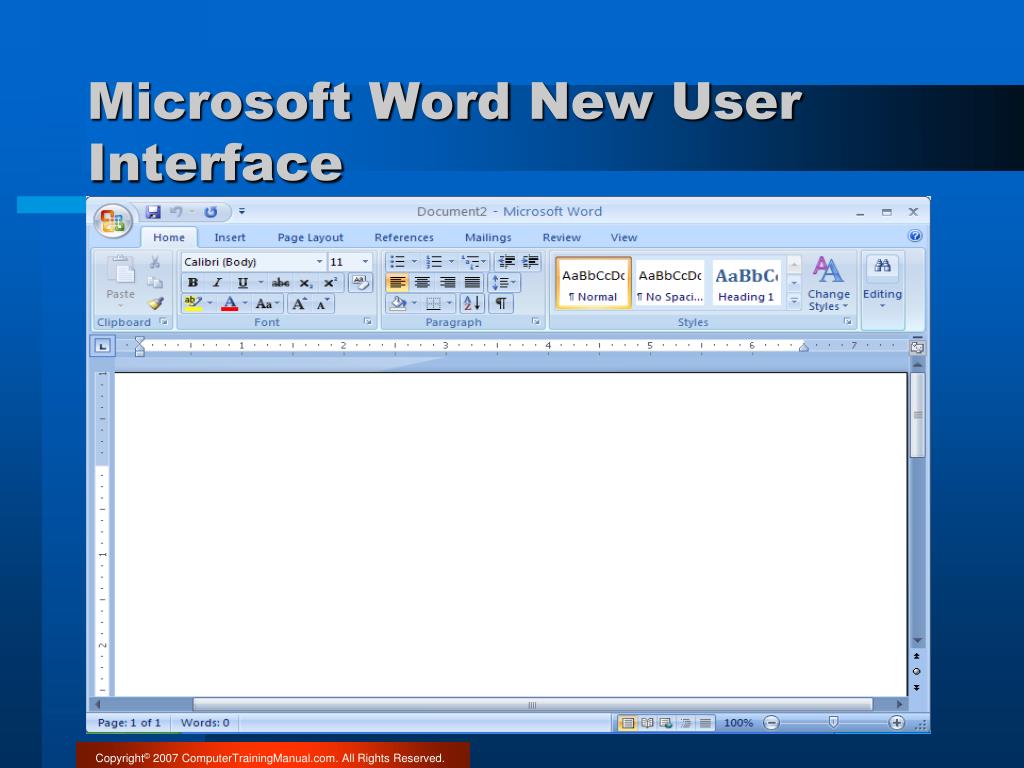Show paragraph marks with pilcrow icon

(x=501, y=303)
